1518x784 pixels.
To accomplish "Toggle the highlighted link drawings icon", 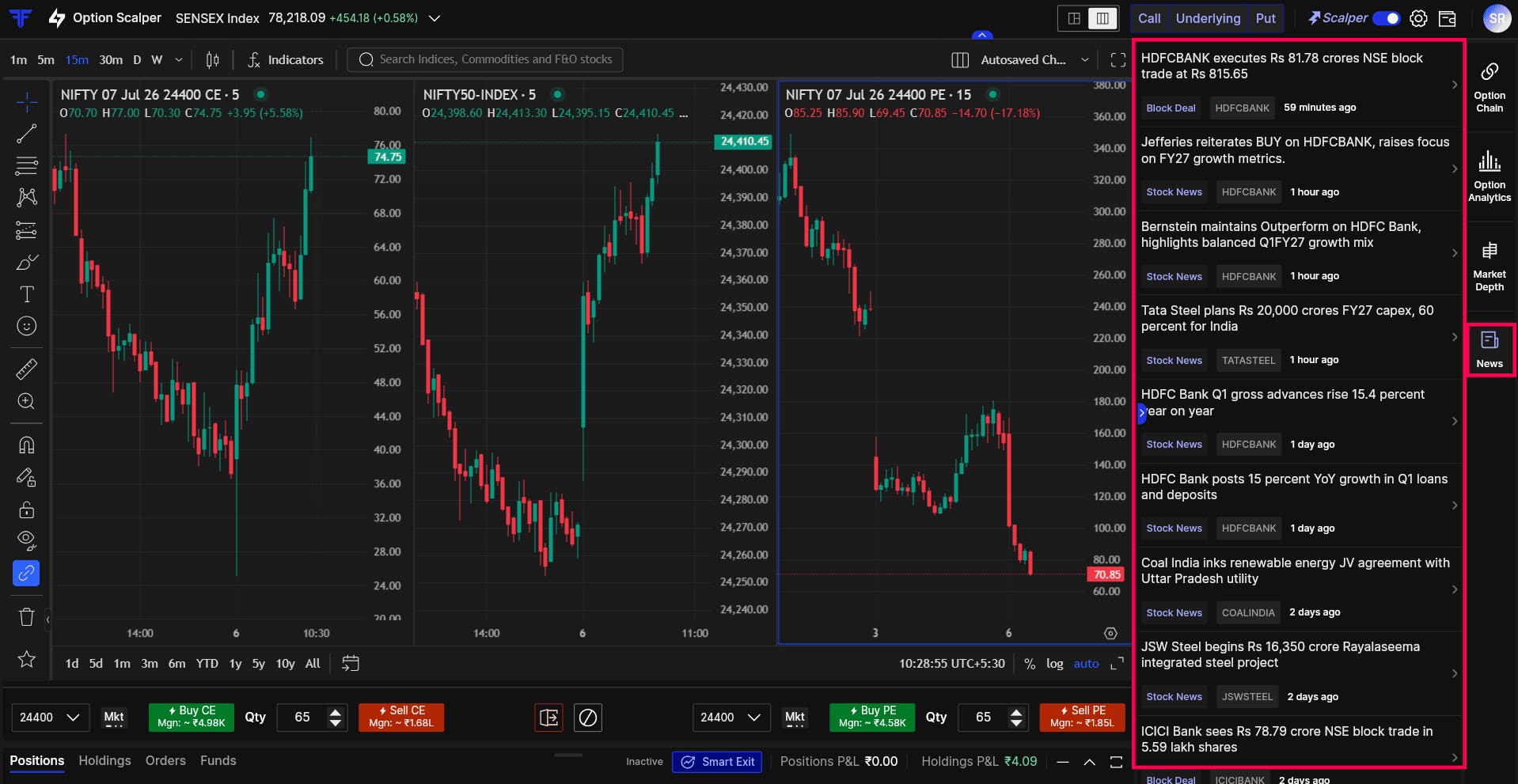I will point(26,573).
